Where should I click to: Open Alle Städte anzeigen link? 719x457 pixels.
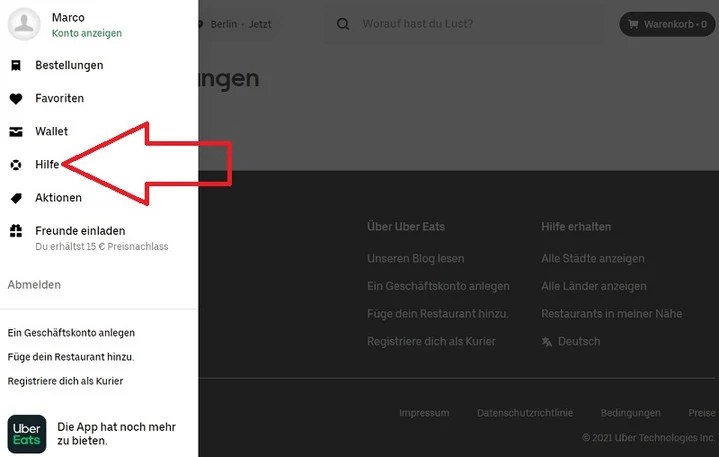pyautogui.click(x=593, y=259)
